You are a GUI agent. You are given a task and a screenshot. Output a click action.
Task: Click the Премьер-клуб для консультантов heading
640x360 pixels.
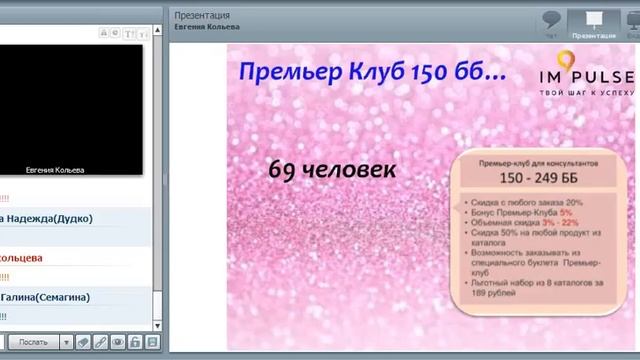coord(538,163)
